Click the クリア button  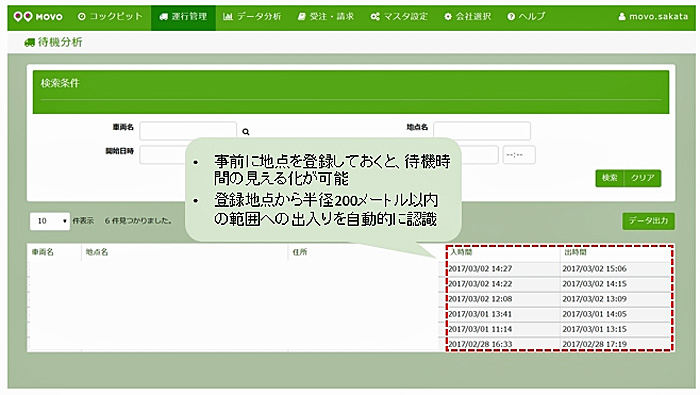tap(642, 178)
